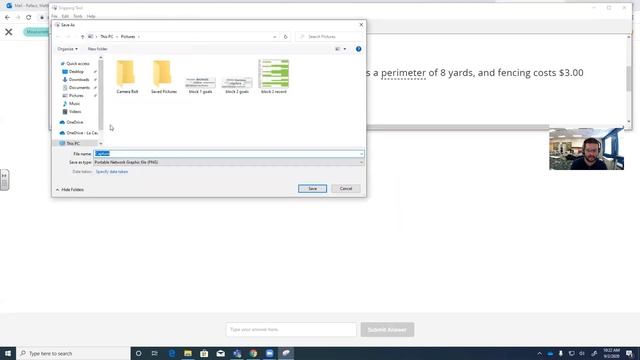The width and height of the screenshot is (640, 360).
Task: Open Microsoft Teams from taskbar
Action: click(237, 353)
